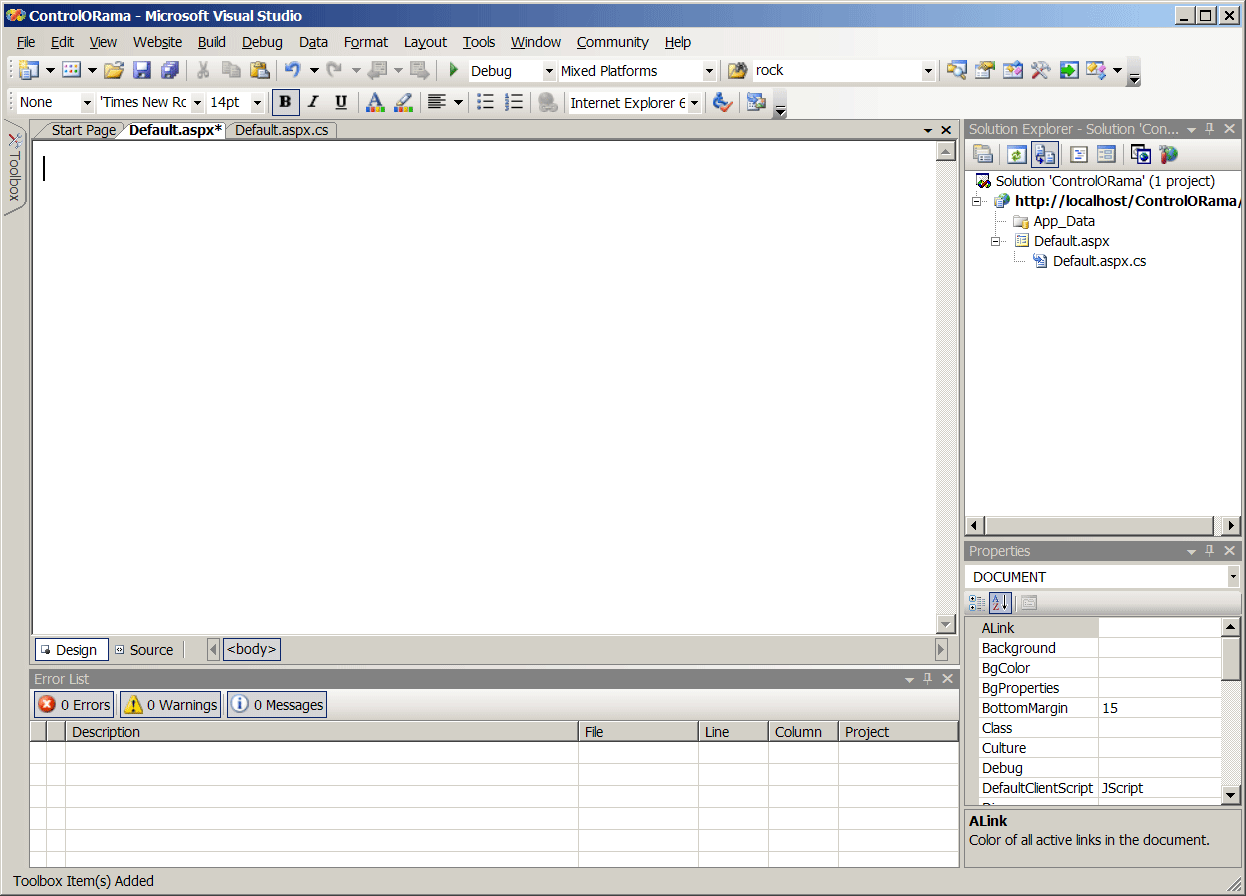Click Refresh icon in Solution Explorer

pos(1016,154)
